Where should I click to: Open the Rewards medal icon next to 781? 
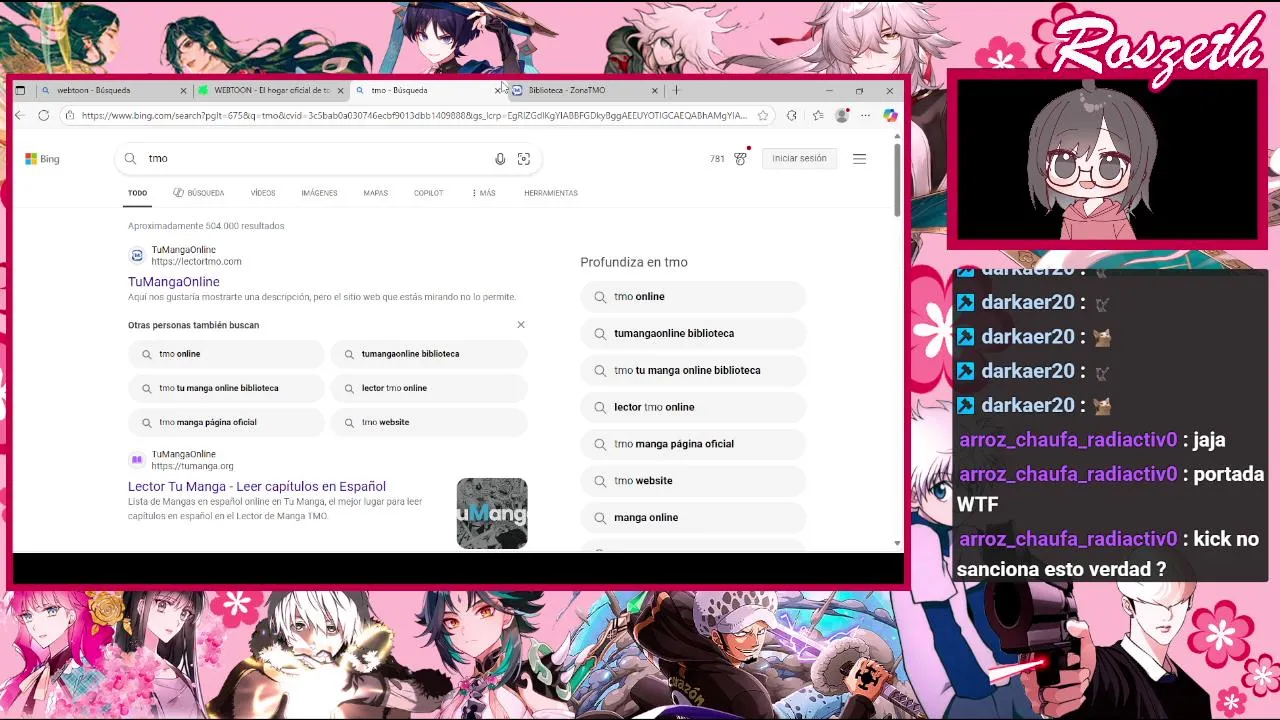click(x=740, y=159)
